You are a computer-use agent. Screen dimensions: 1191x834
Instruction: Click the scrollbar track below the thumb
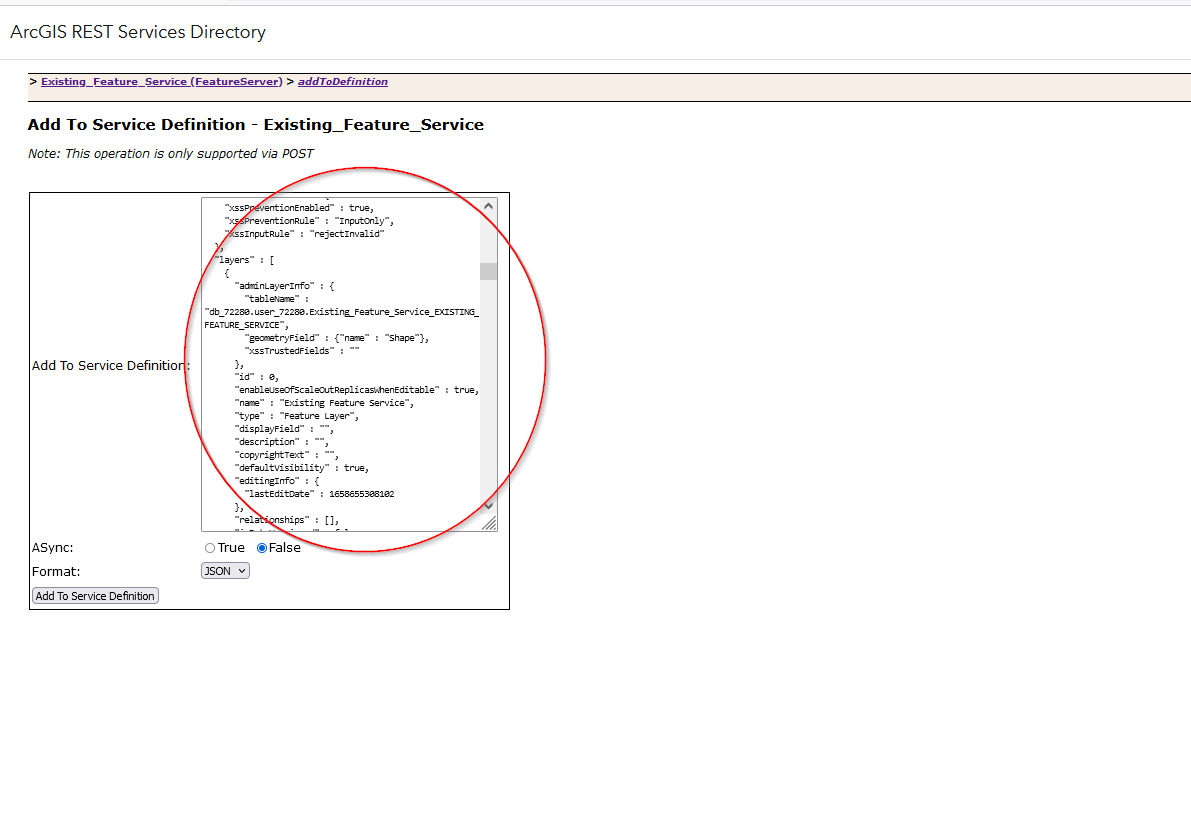(x=487, y=400)
